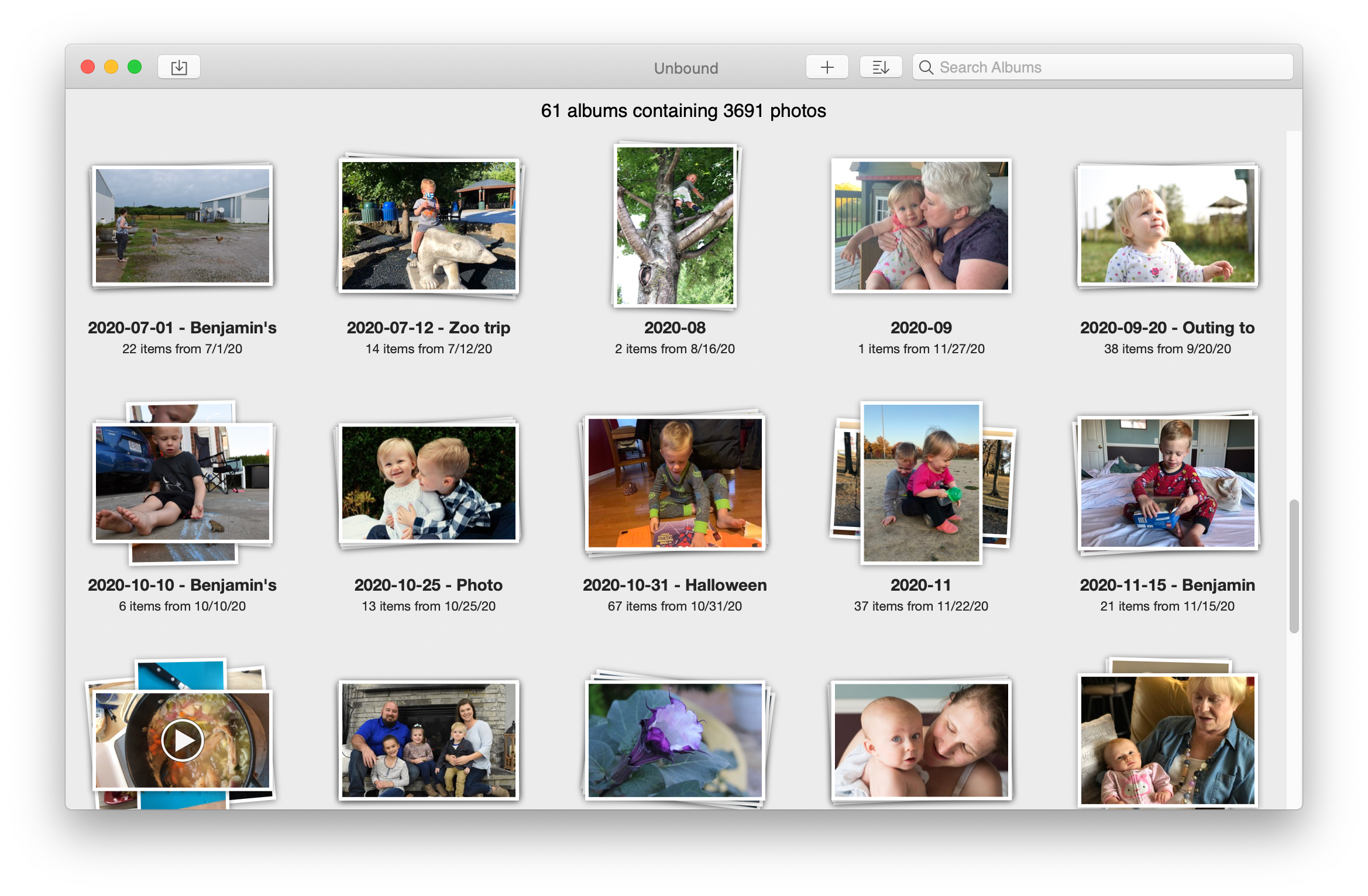Click the play icon on soup video thumbnail
The width and height of the screenshot is (1368, 896).
pos(182,740)
